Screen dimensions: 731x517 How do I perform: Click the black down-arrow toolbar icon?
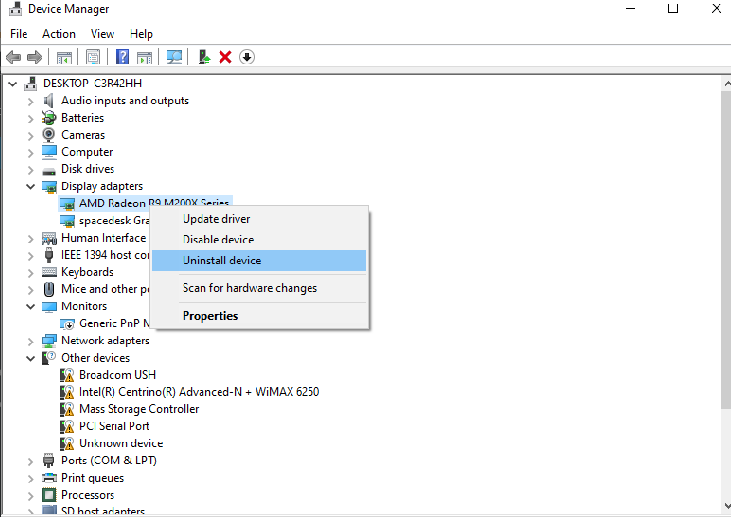(246, 57)
